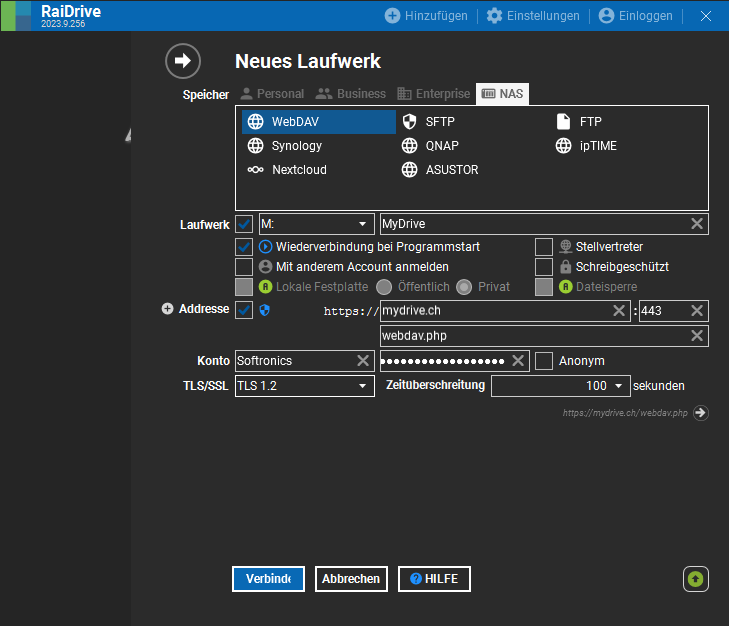Clear the 443 port field
The height and width of the screenshot is (626, 729).
tap(696, 311)
